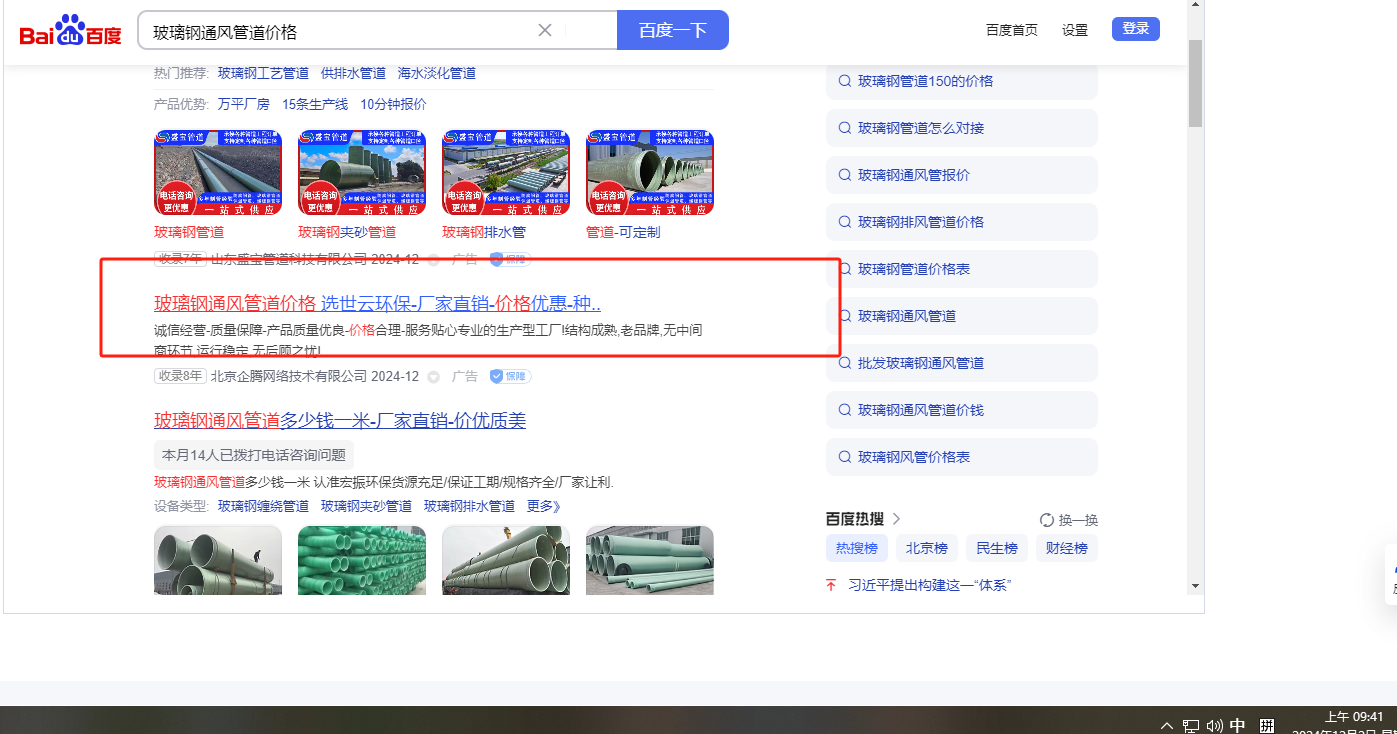Open thumbnail above 玻璃钢排水管 caption
This screenshot has width=1397, height=734.
(x=506, y=173)
